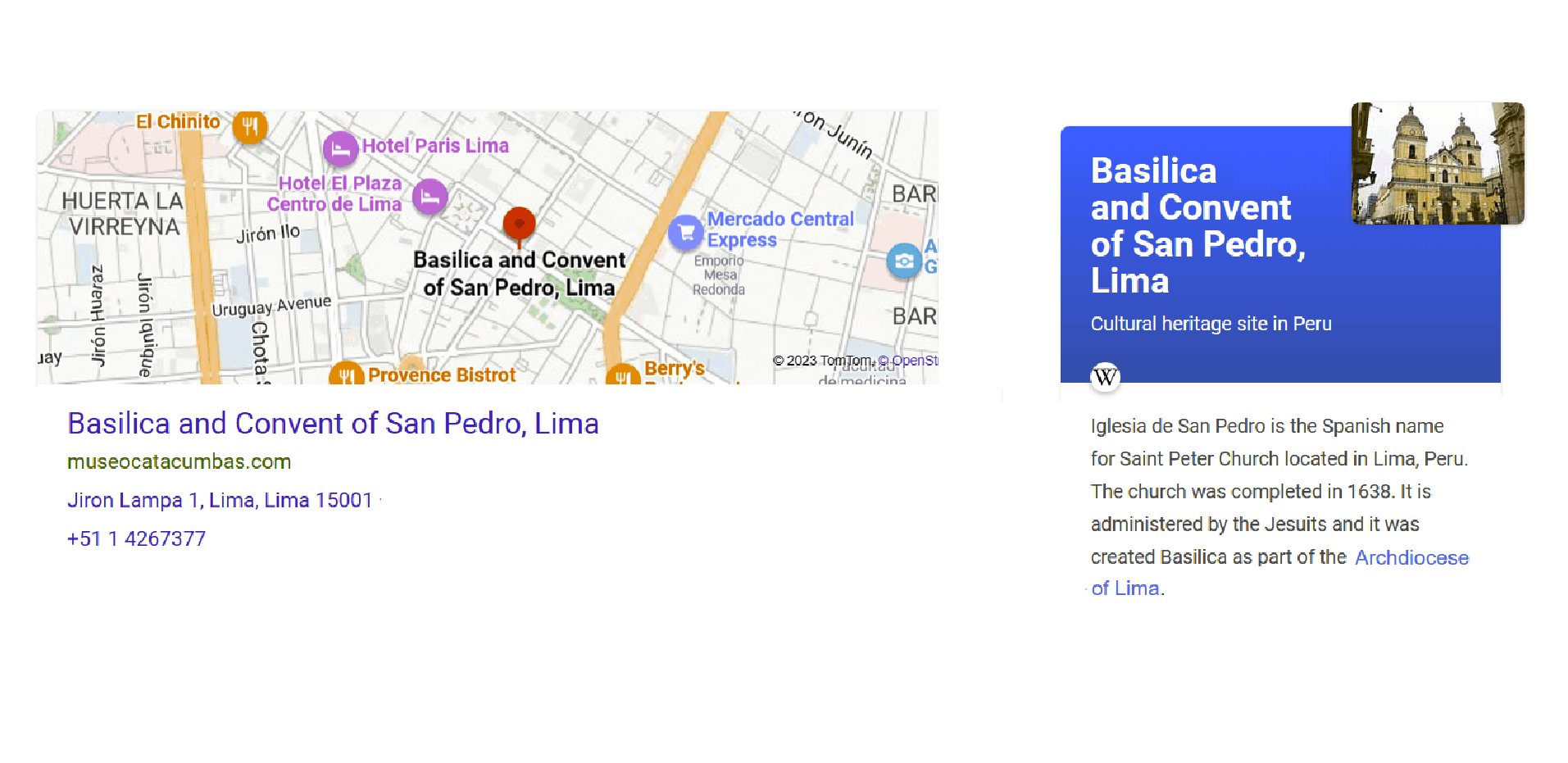The image size is (1568, 763).
Task: Select the Hotel Paris Lima bed icon
Action: (340, 148)
